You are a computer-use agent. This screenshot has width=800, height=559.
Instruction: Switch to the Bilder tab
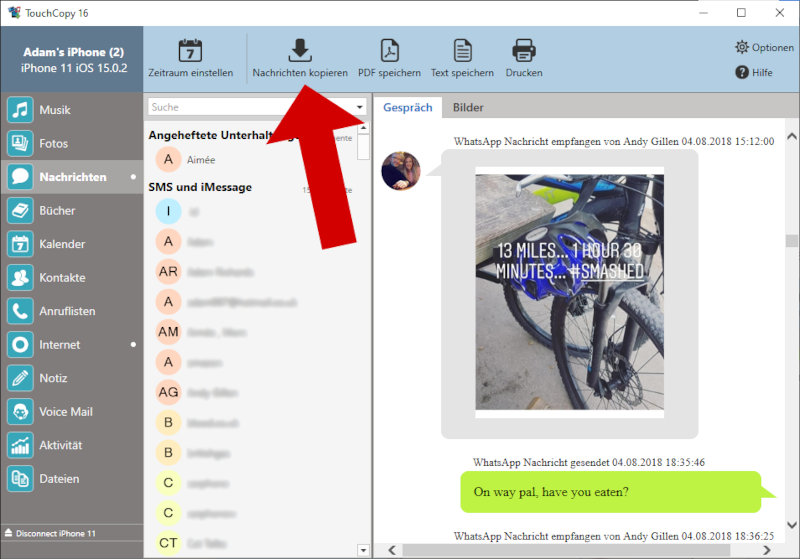pos(468,107)
